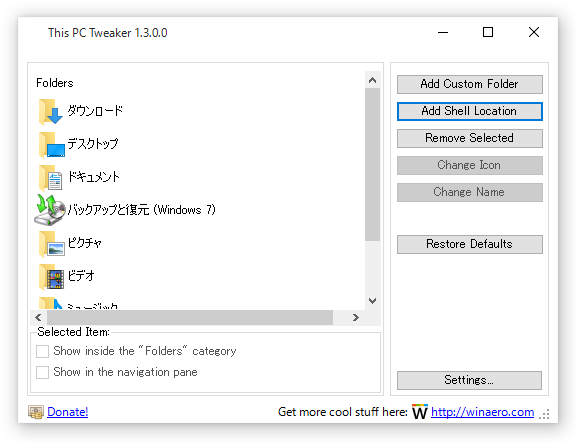This screenshot has height=443, width=577.
Task: Click the Change Name button
Action: (x=470, y=192)
